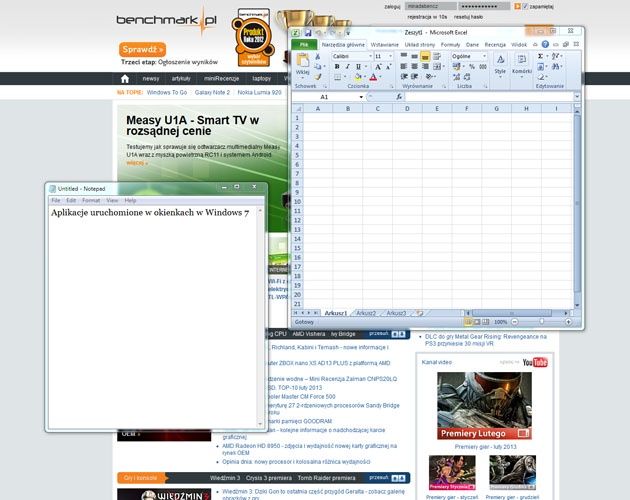Expand the Komórki dropdown in Excel ribbon
This screenshot has height=500, width=630.
point(522,78)
